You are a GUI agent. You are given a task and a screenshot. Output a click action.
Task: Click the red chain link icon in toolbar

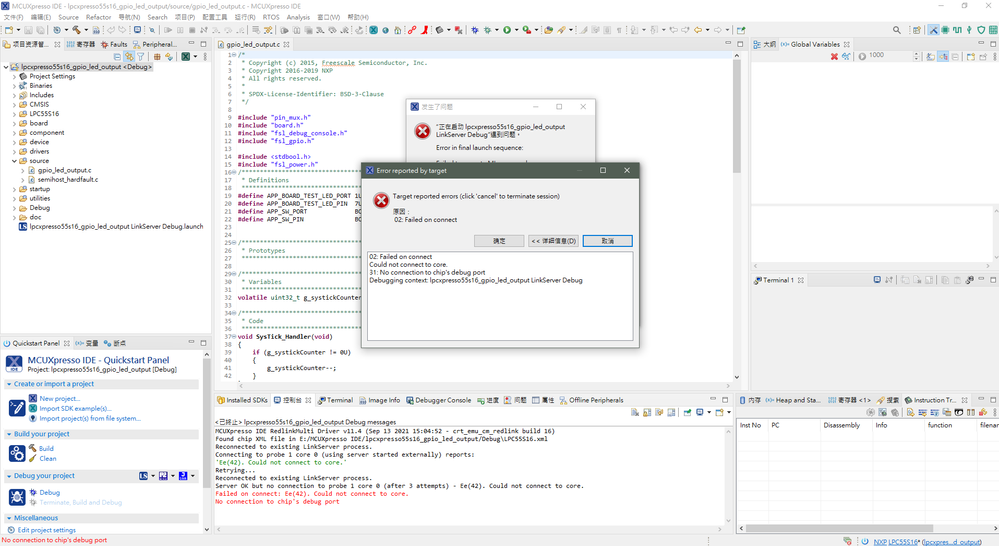412,30
